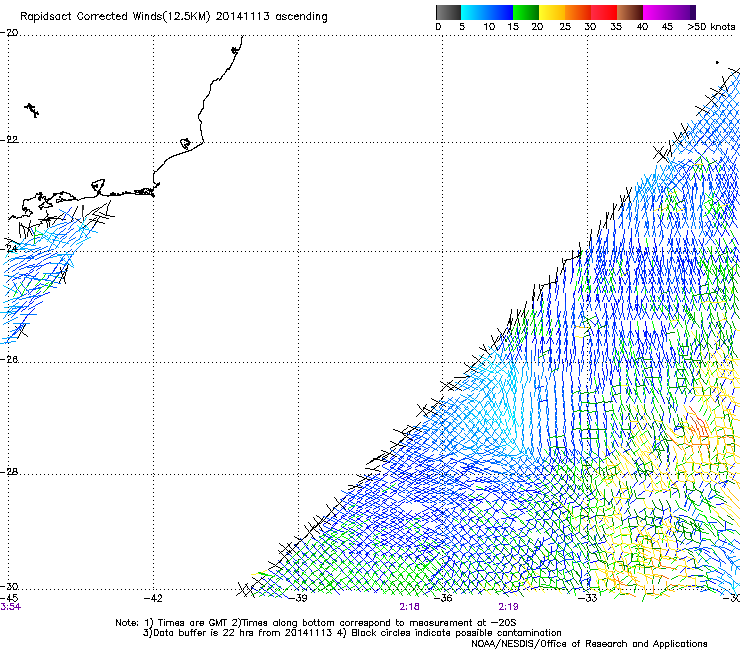This screenshot has width=740, height=650.
Task: Click the '0' legend scale label
Action: click(x=438, y=27)
